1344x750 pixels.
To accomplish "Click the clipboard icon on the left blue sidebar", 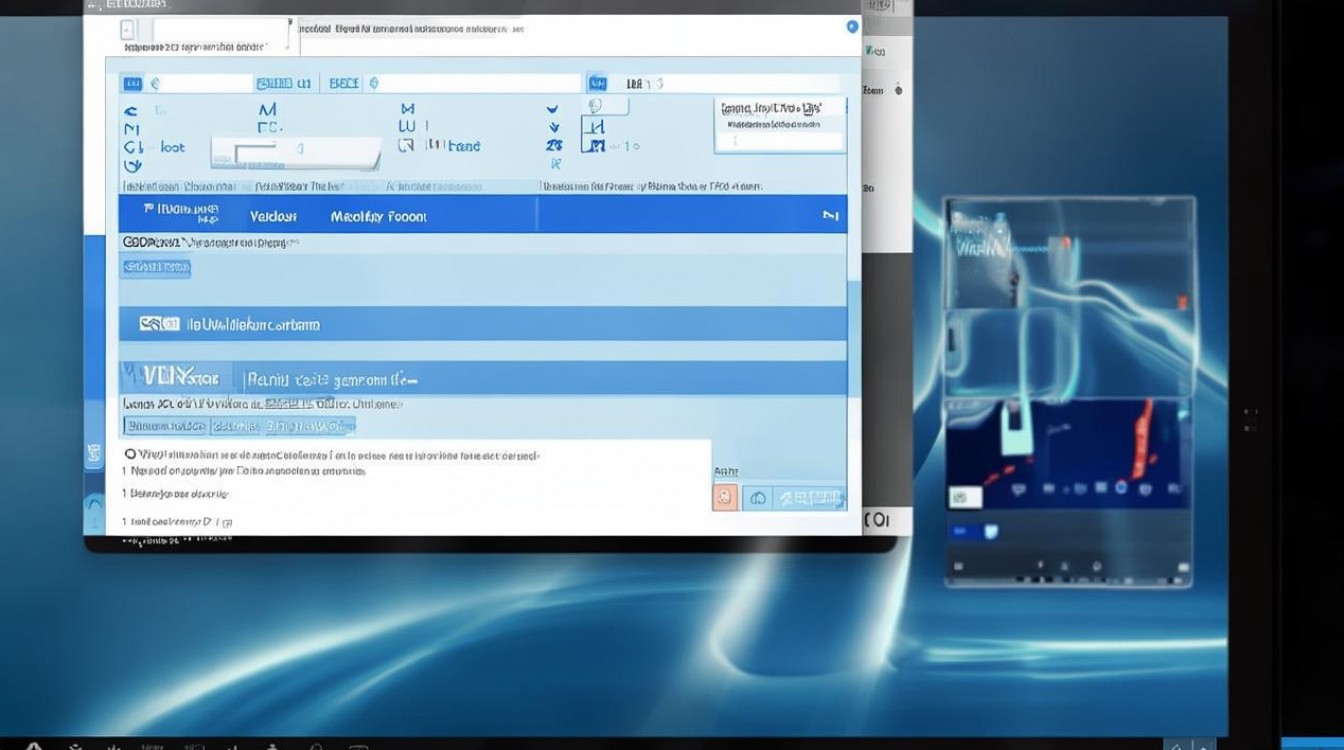I will tap(94, 454).
